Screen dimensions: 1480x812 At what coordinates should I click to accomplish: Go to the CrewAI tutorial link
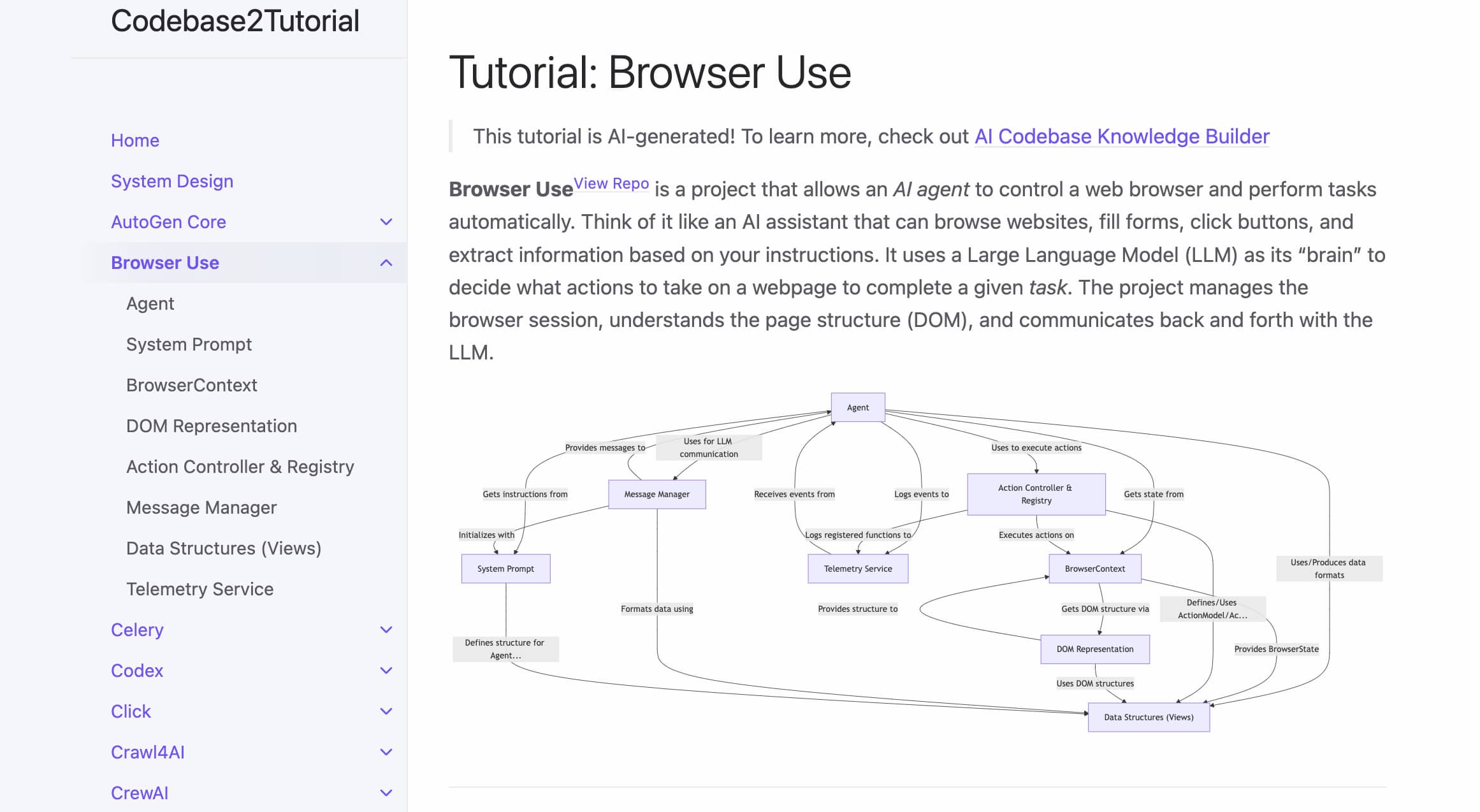click(140, 793)
